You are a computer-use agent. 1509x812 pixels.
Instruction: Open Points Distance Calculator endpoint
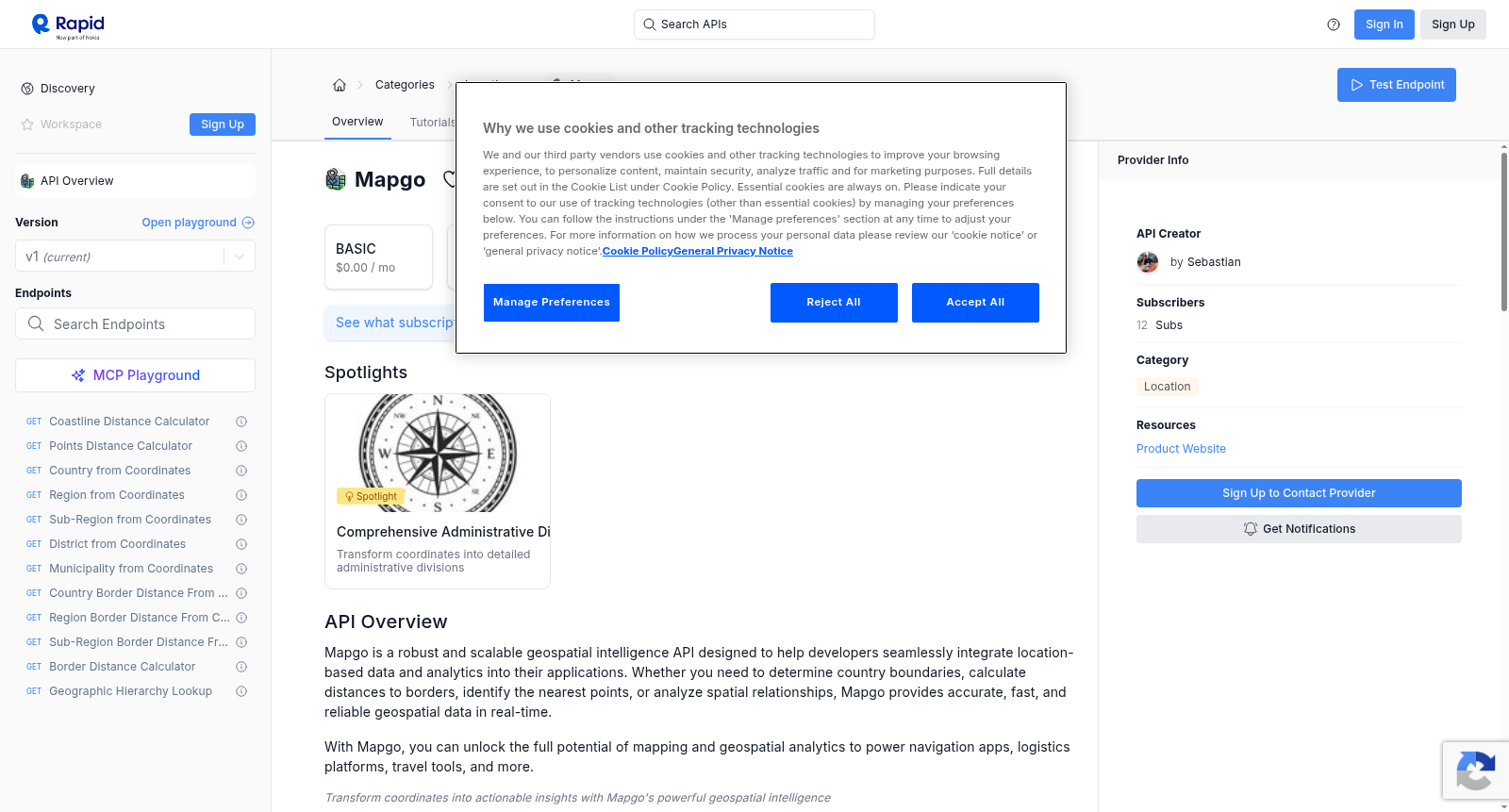click(121, 446)
